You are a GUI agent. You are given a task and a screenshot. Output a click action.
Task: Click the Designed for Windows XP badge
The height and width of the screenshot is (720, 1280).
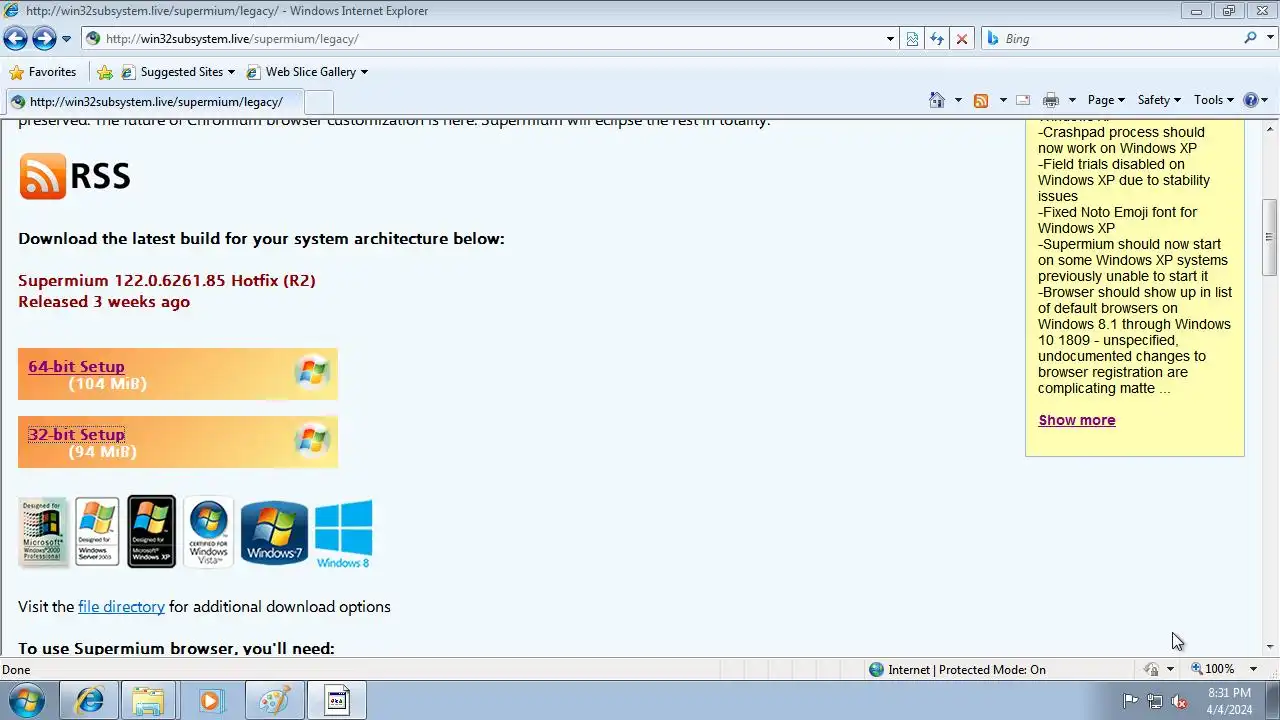pos(151,532)
